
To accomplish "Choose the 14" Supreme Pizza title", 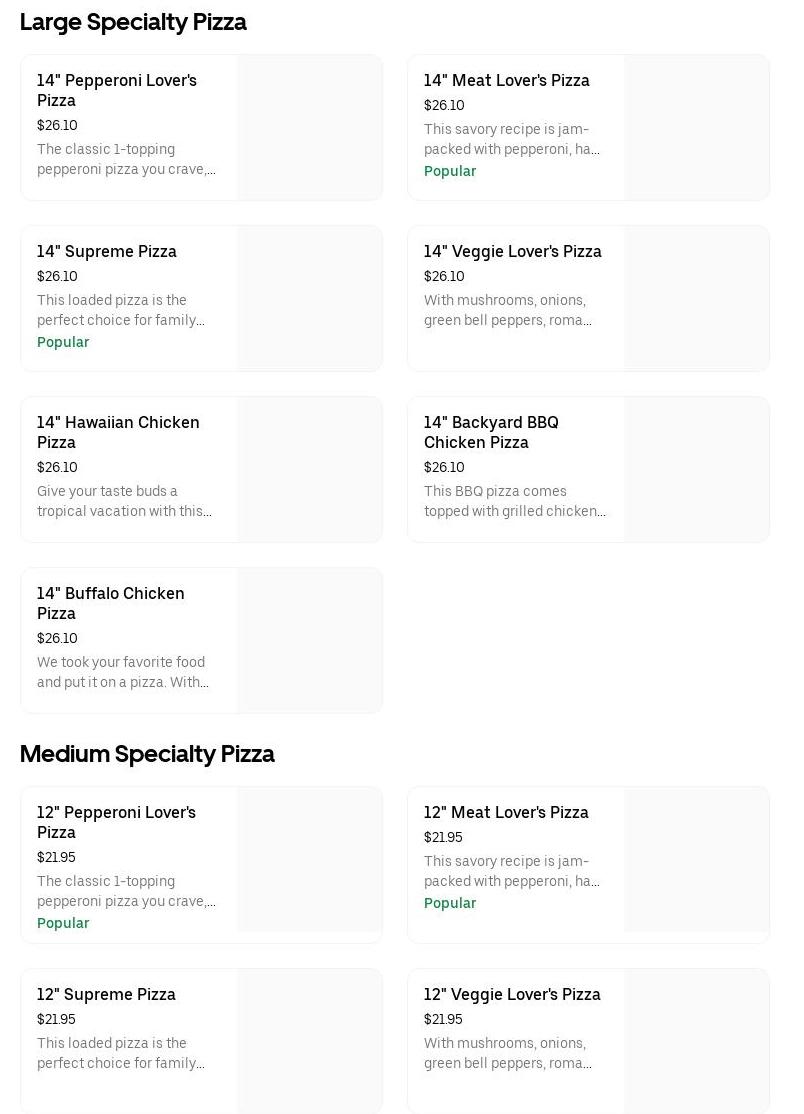I will tap(107, 251).
